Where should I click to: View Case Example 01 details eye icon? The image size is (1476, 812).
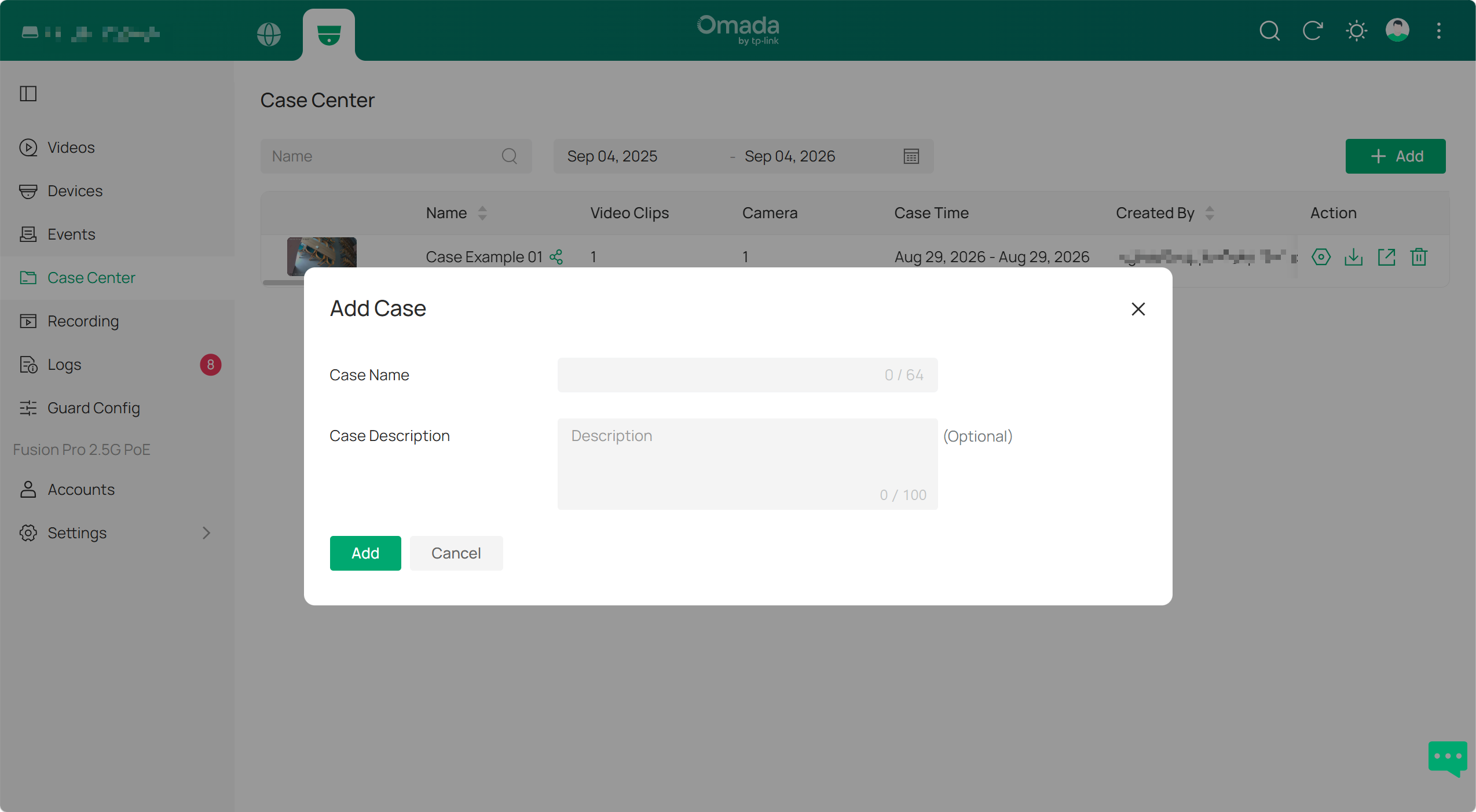point(1321,257)
